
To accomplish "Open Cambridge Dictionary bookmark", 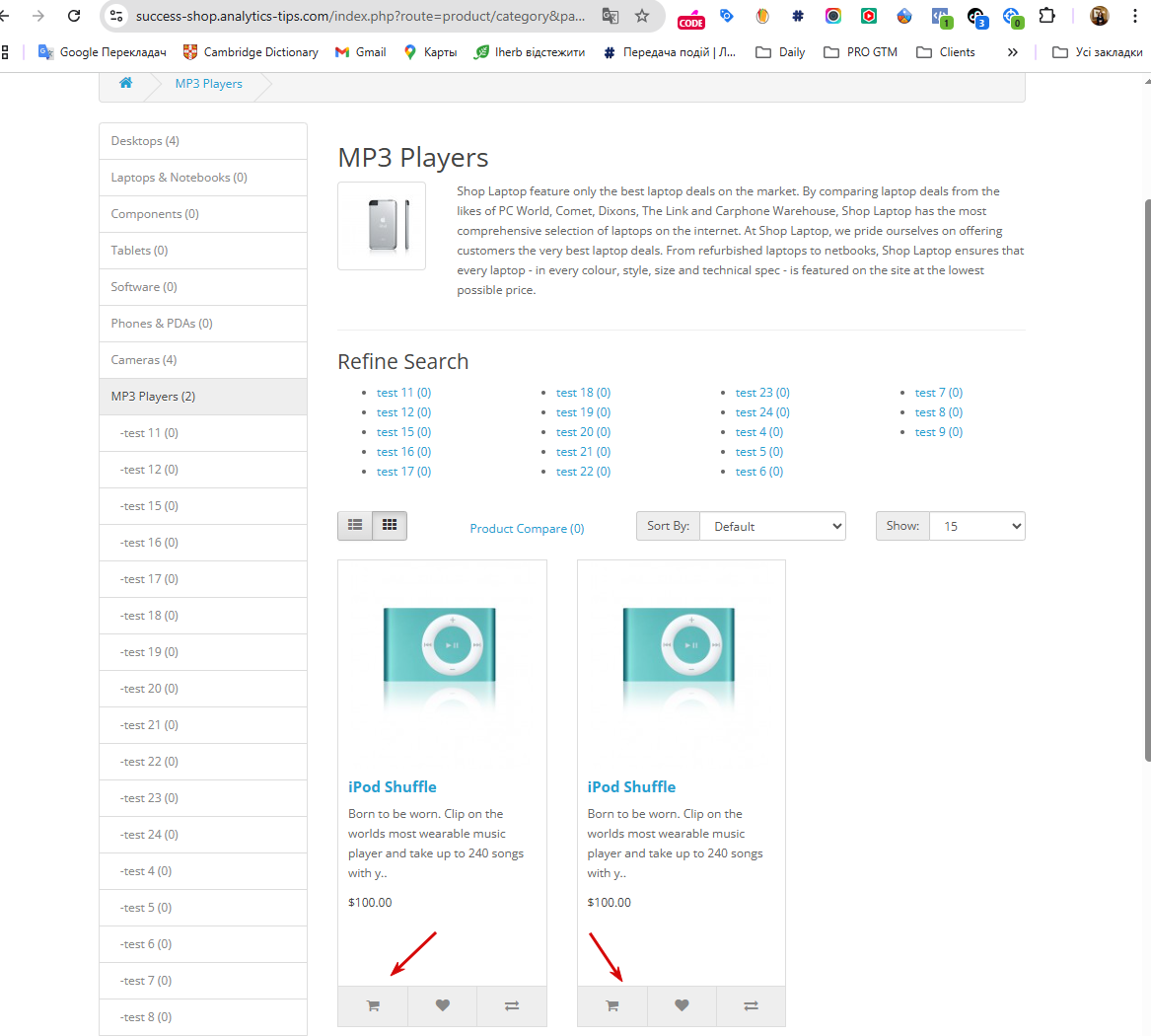I will pos(252,52).
